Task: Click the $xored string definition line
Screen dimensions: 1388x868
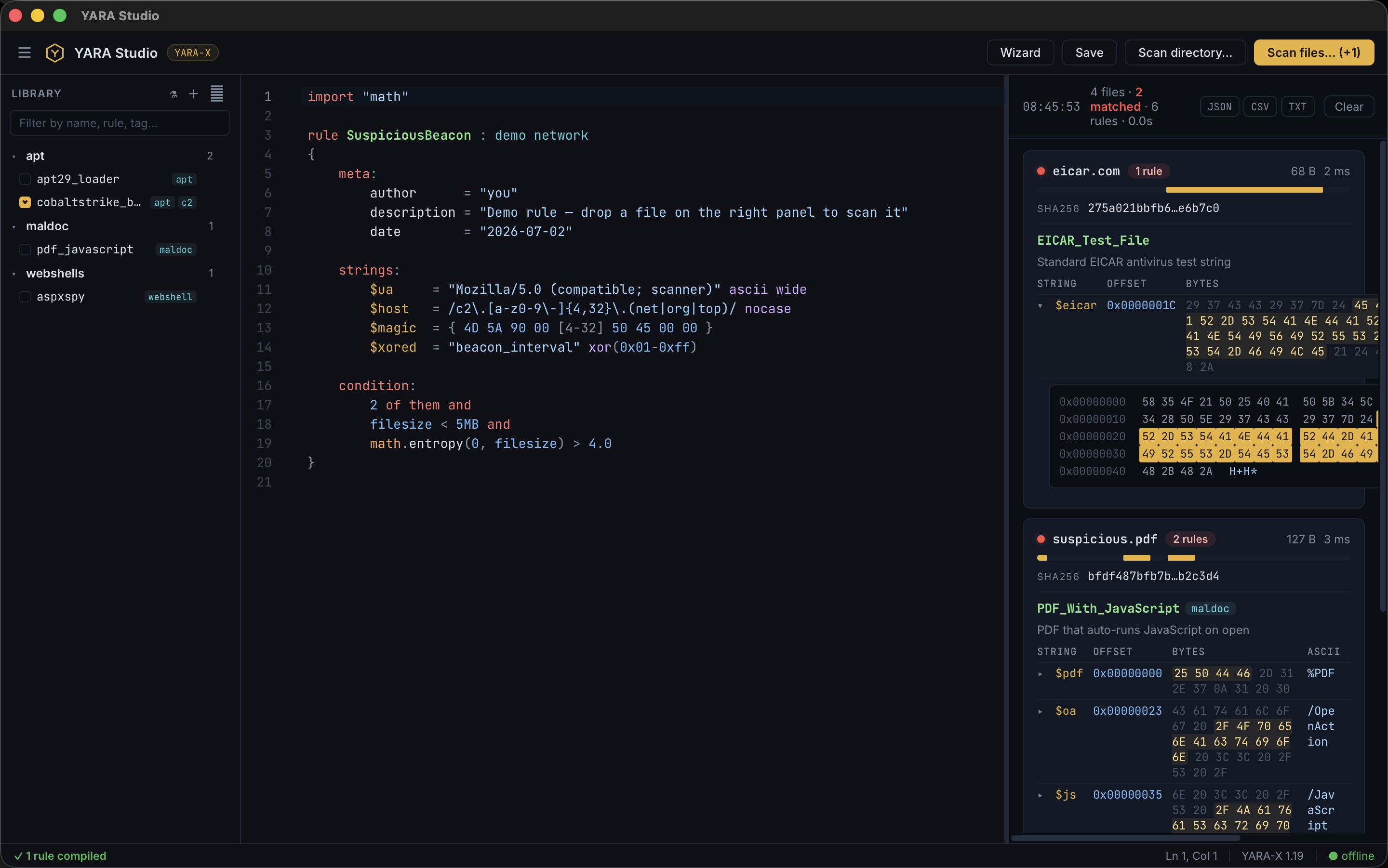Action: (x=533, y=347)
